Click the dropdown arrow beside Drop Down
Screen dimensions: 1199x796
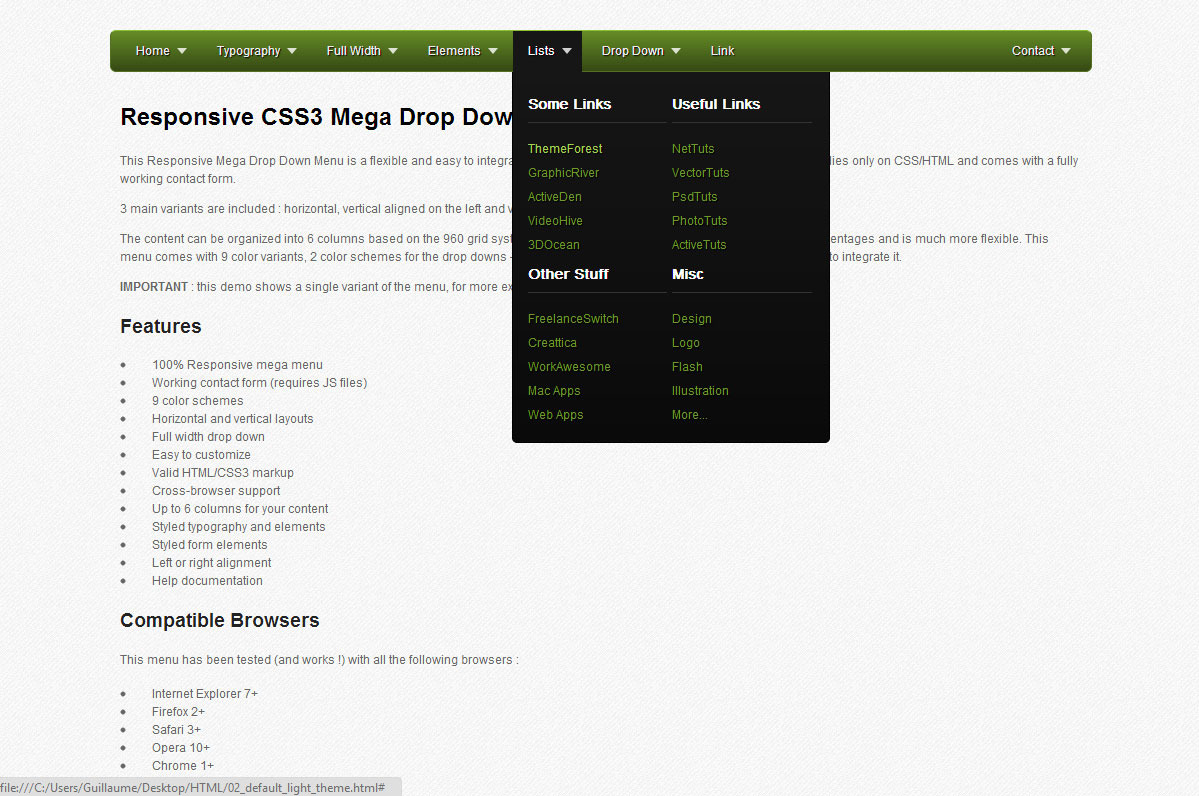tap(676, 51)
